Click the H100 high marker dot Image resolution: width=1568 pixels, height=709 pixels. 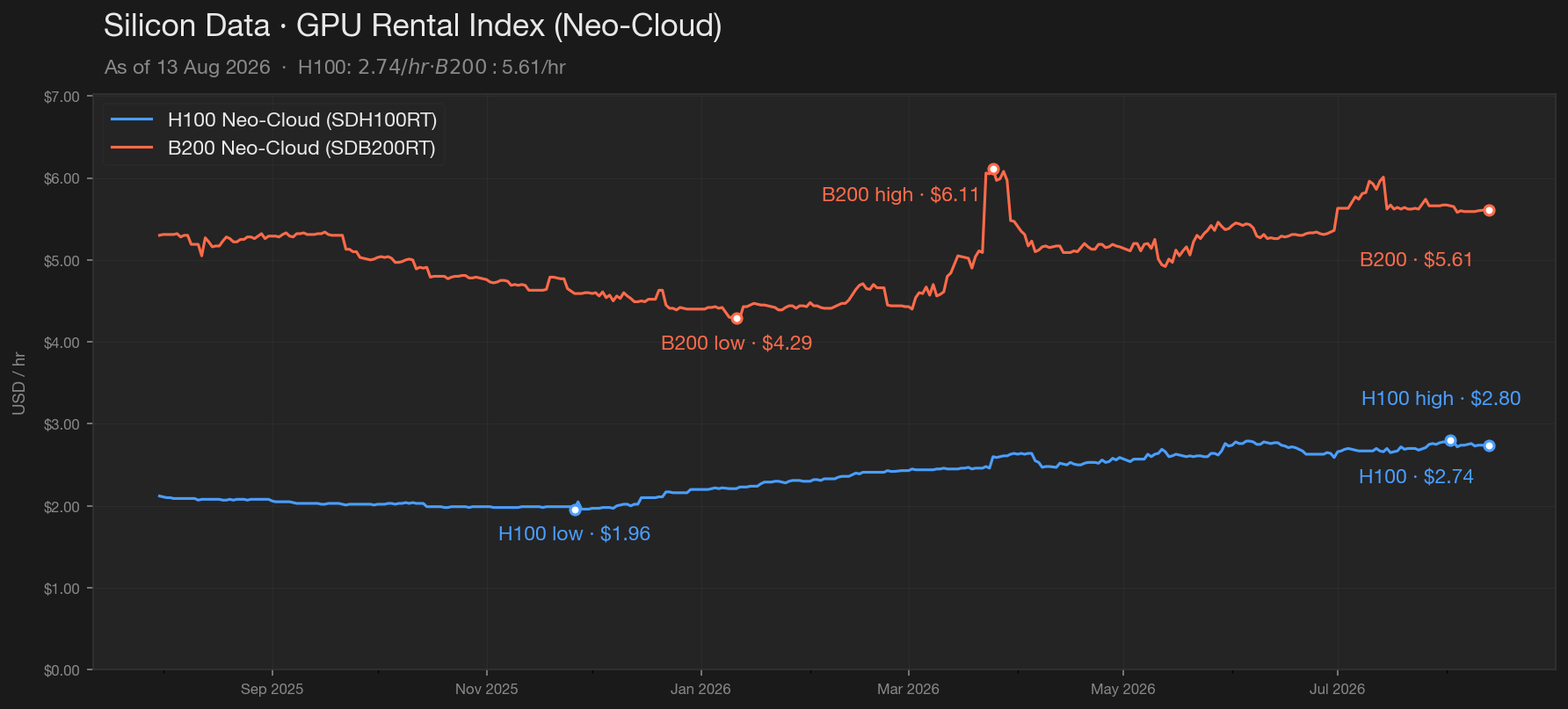(1450, 440)
